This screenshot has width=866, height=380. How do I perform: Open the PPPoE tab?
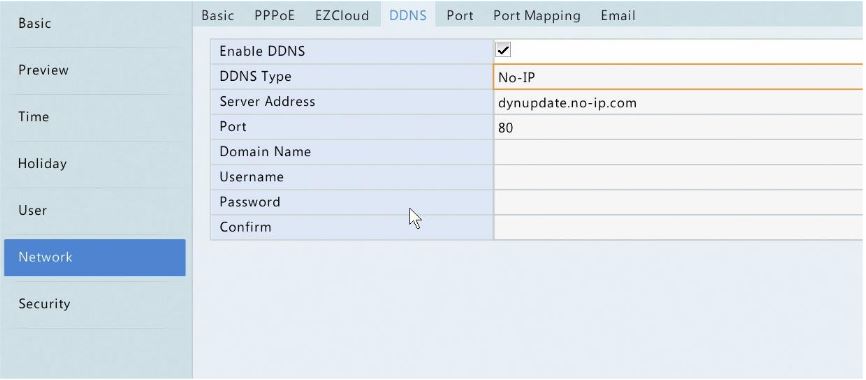pyautogui.click(x=274, y=15)
